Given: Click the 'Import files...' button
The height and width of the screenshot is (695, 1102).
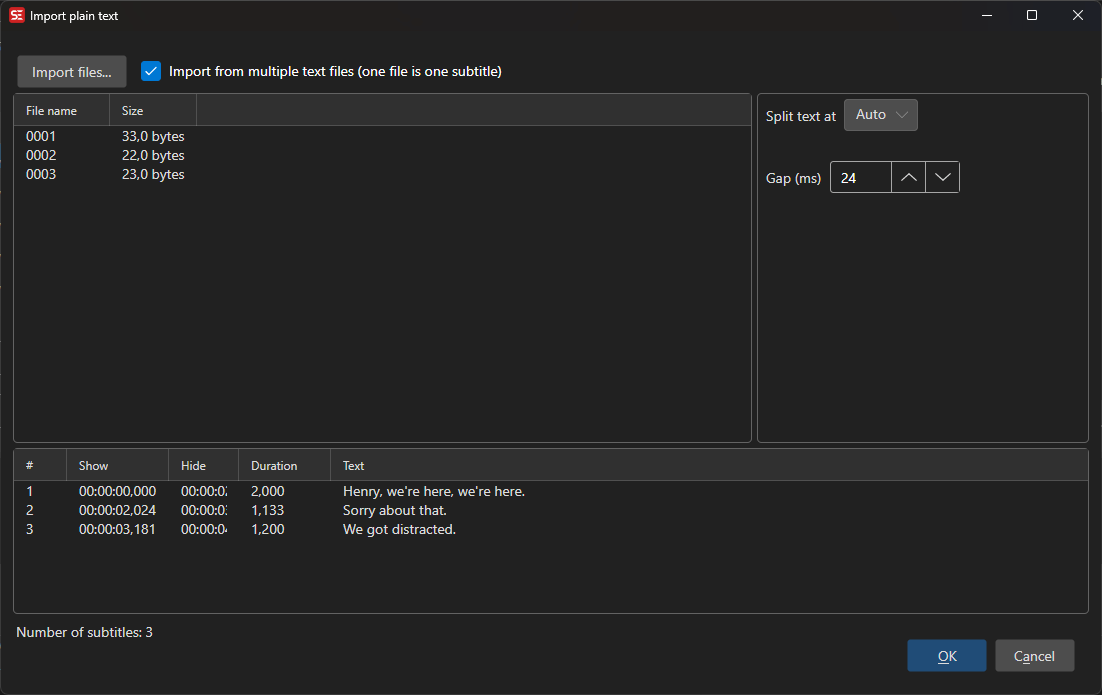Looking at the screenshot, I should 71,71.
